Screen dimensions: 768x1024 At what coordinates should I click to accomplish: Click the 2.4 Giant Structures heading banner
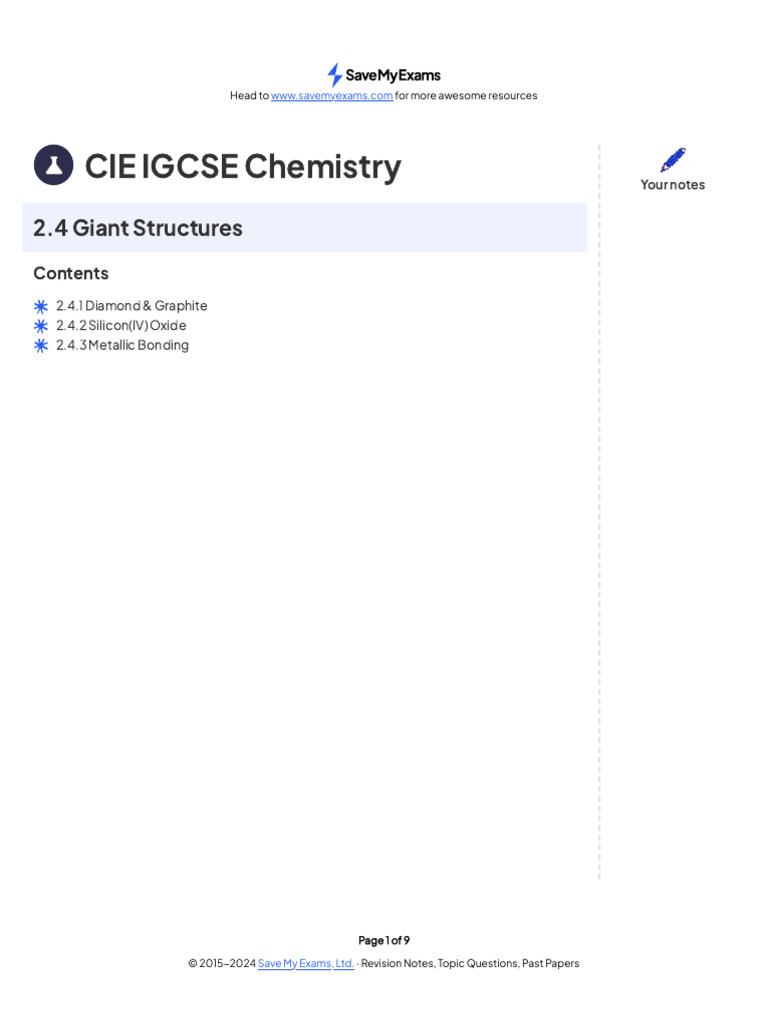(304, 228)
